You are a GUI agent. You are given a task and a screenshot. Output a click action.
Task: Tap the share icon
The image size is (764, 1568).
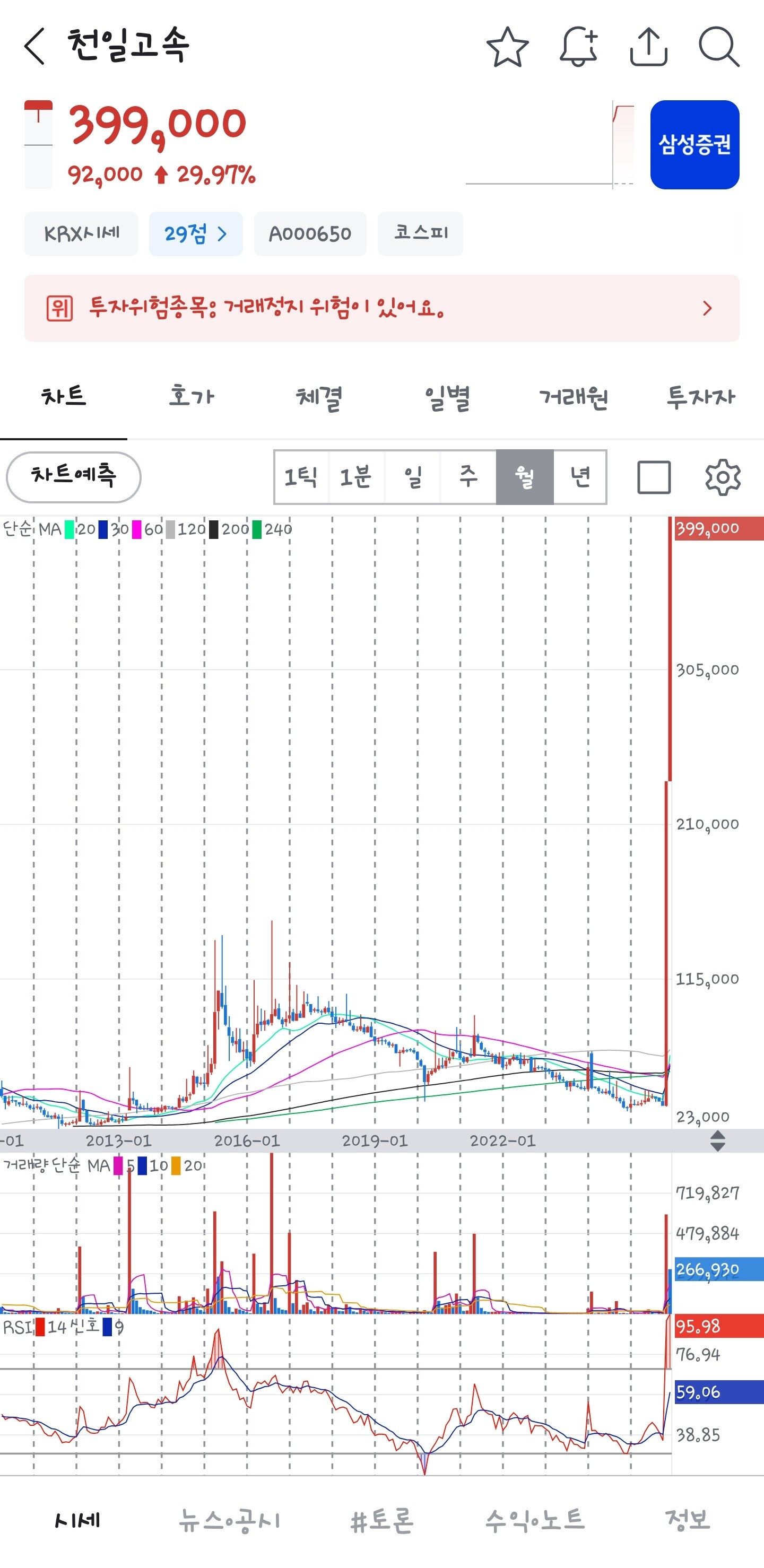click(x=648, y=47)
